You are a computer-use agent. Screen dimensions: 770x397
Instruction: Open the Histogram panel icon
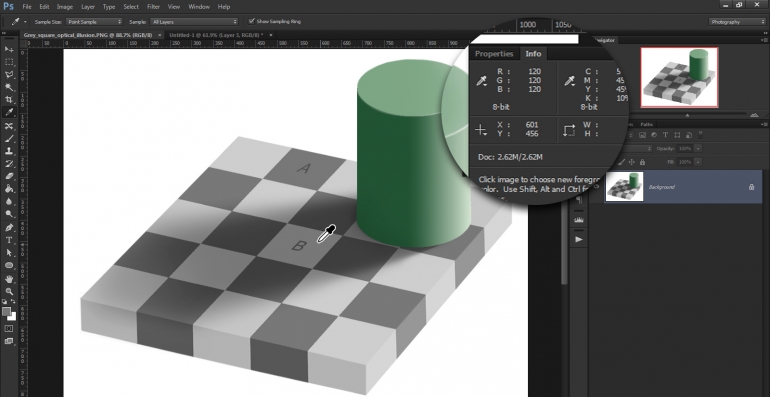579,220
